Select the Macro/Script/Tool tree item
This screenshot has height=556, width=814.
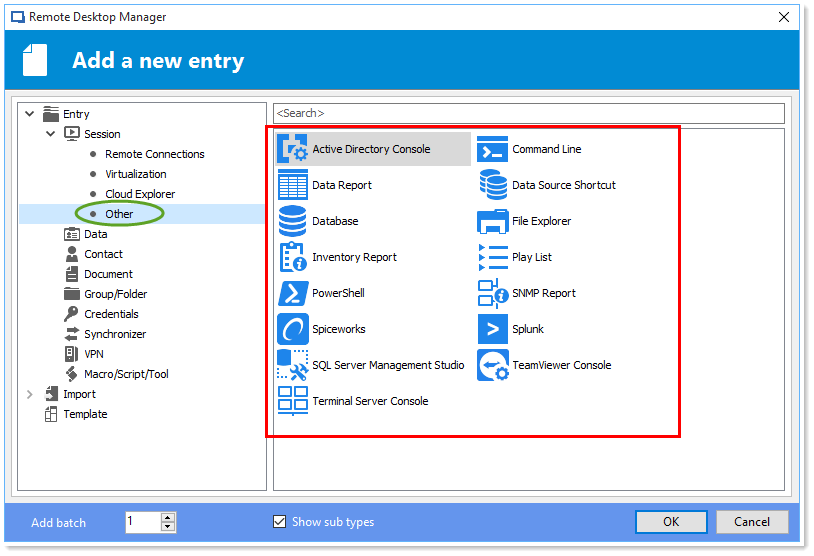tap(126, 374)
